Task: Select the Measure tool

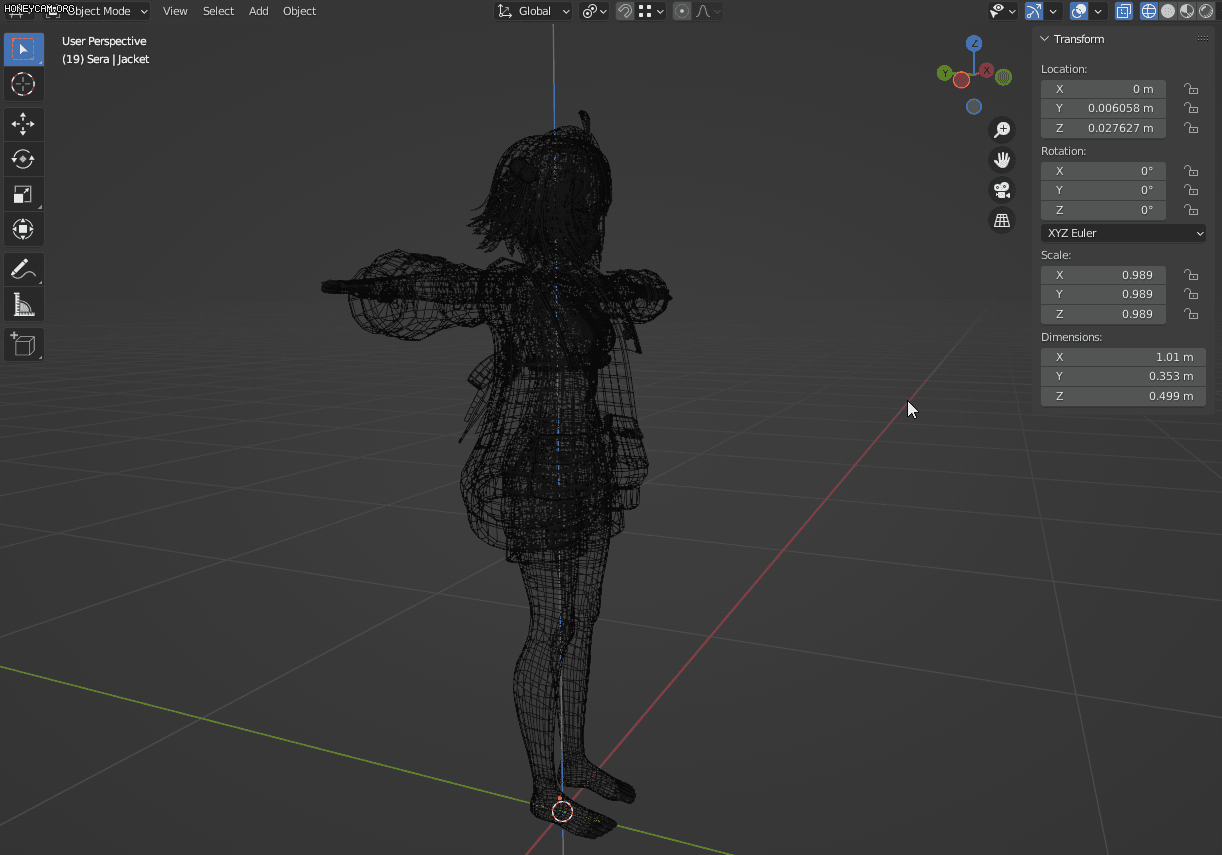Action: pyautogui.click(x=23, y=304)
